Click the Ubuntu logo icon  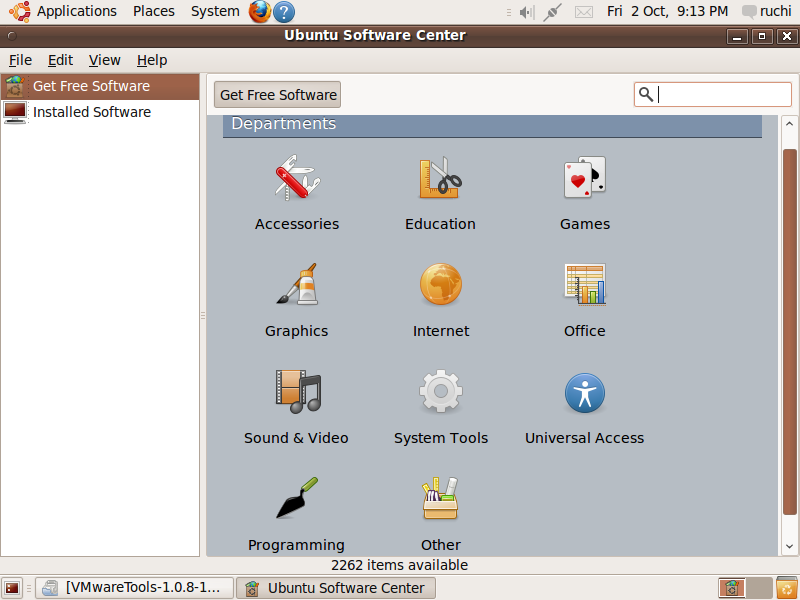19,11
